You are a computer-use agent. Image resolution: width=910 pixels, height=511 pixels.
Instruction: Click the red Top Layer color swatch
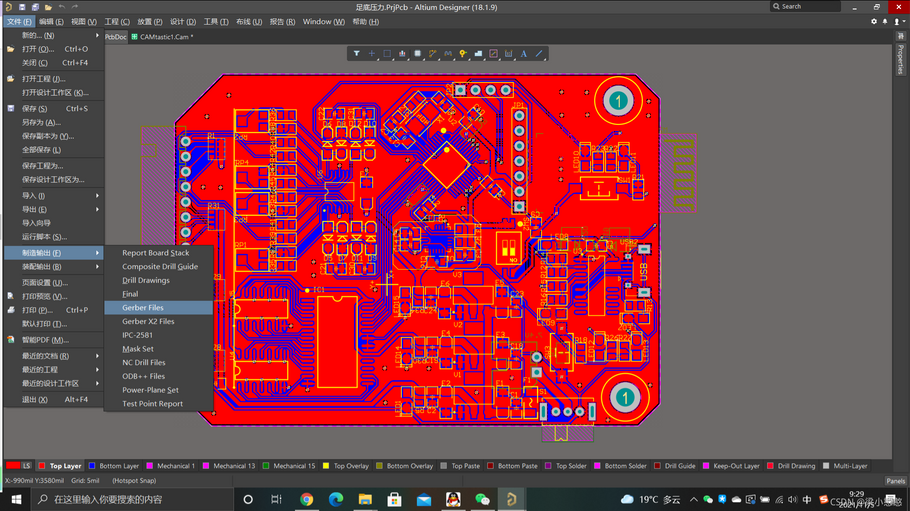click(14, 466)
